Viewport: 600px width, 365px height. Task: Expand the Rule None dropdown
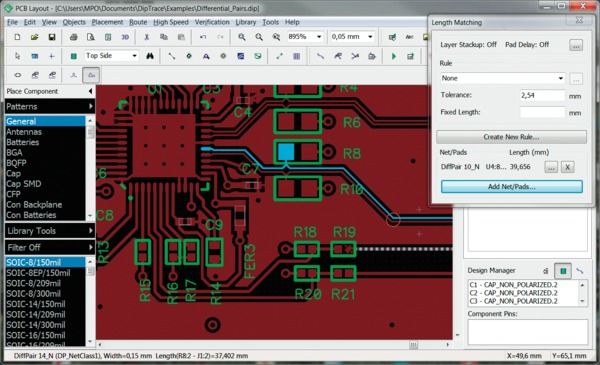(502, 78)
